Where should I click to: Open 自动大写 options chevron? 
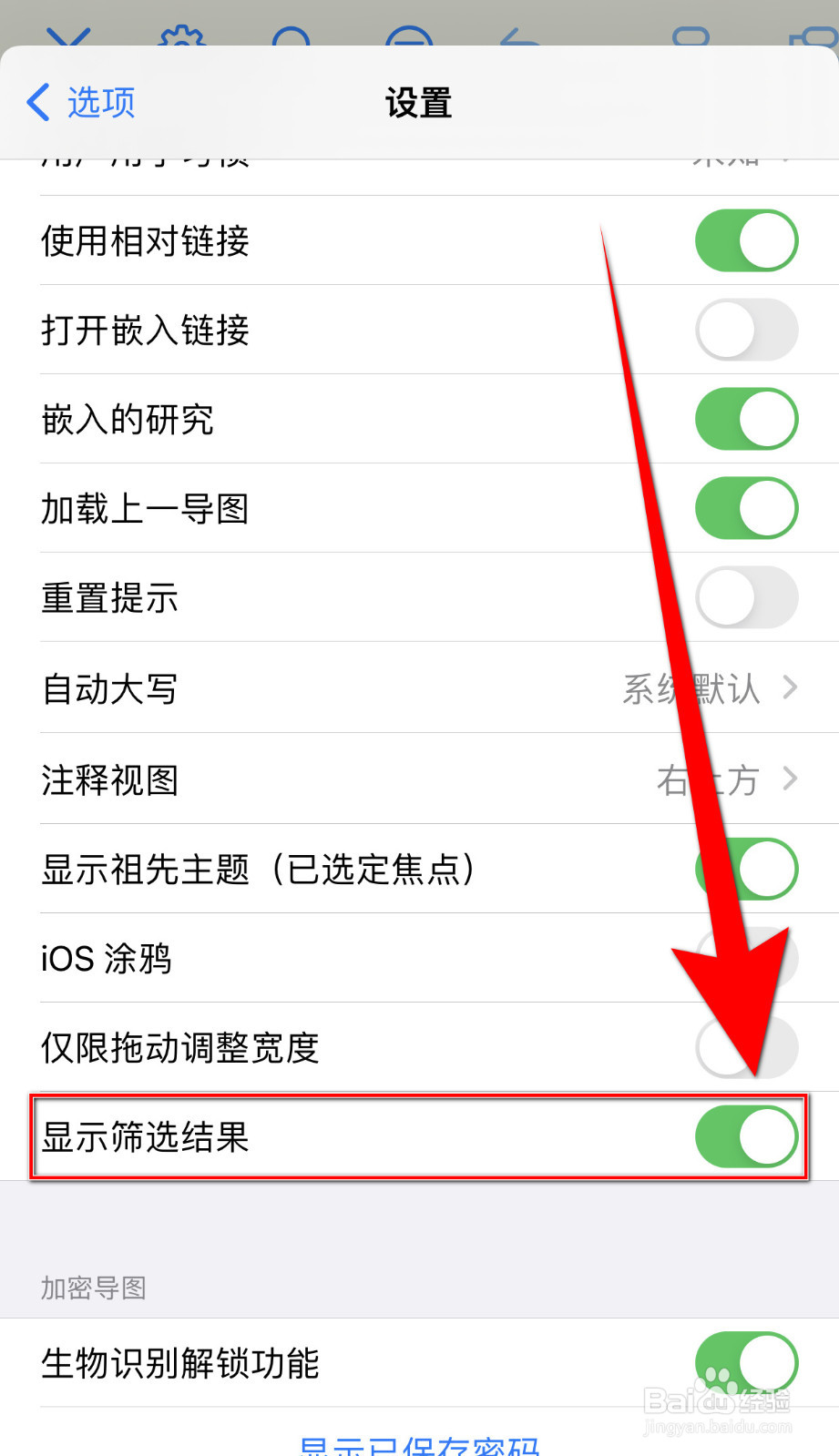[x=790, y=687]
